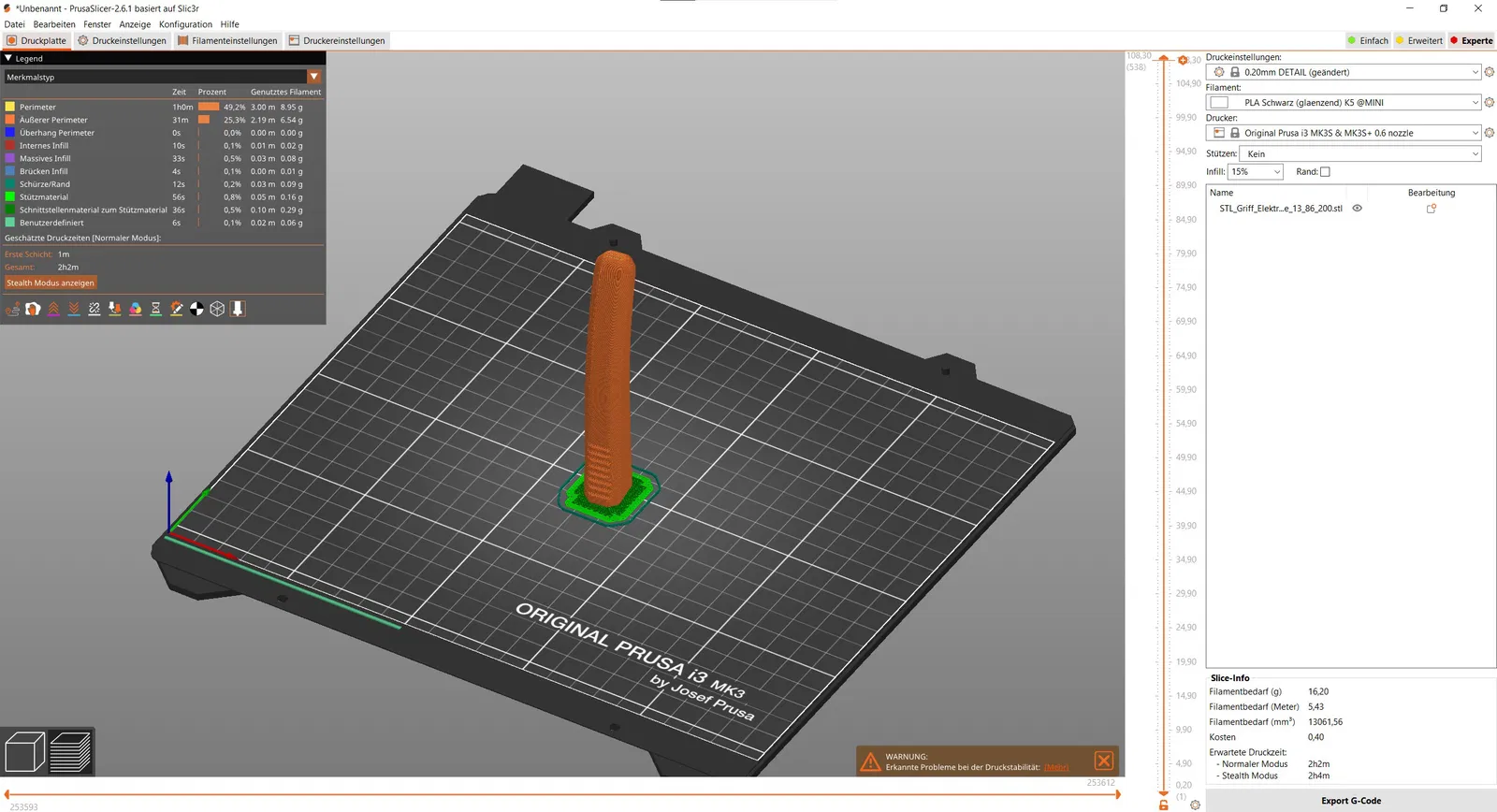This screenshot has width=1497, height=812.
Task: Select the Einfach mode
Action: pyautogui.click(x=1368, y=41)
